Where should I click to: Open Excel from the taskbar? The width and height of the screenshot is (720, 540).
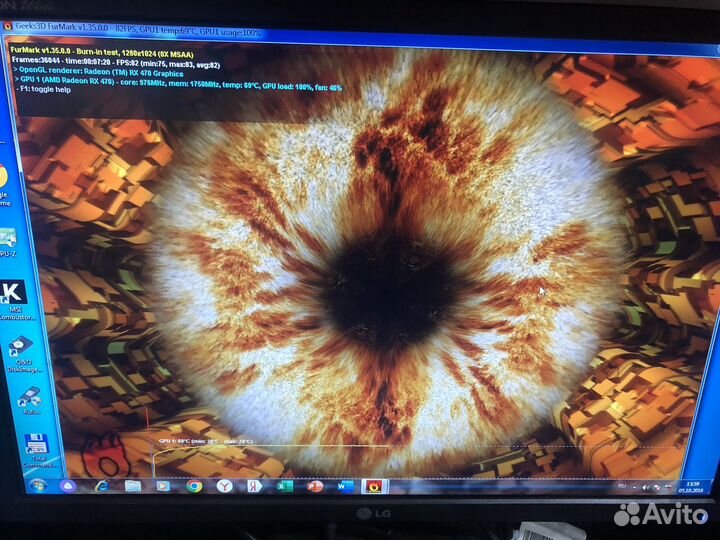(285, 486)
